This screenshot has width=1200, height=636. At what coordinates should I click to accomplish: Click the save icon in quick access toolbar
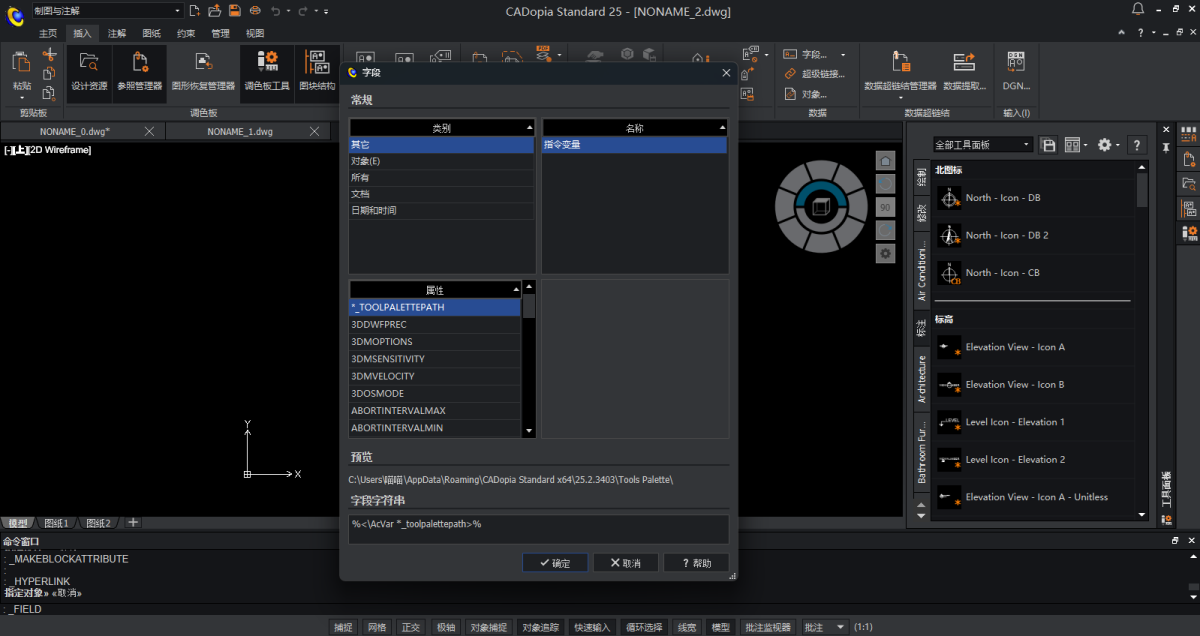(x=234, y=10)
